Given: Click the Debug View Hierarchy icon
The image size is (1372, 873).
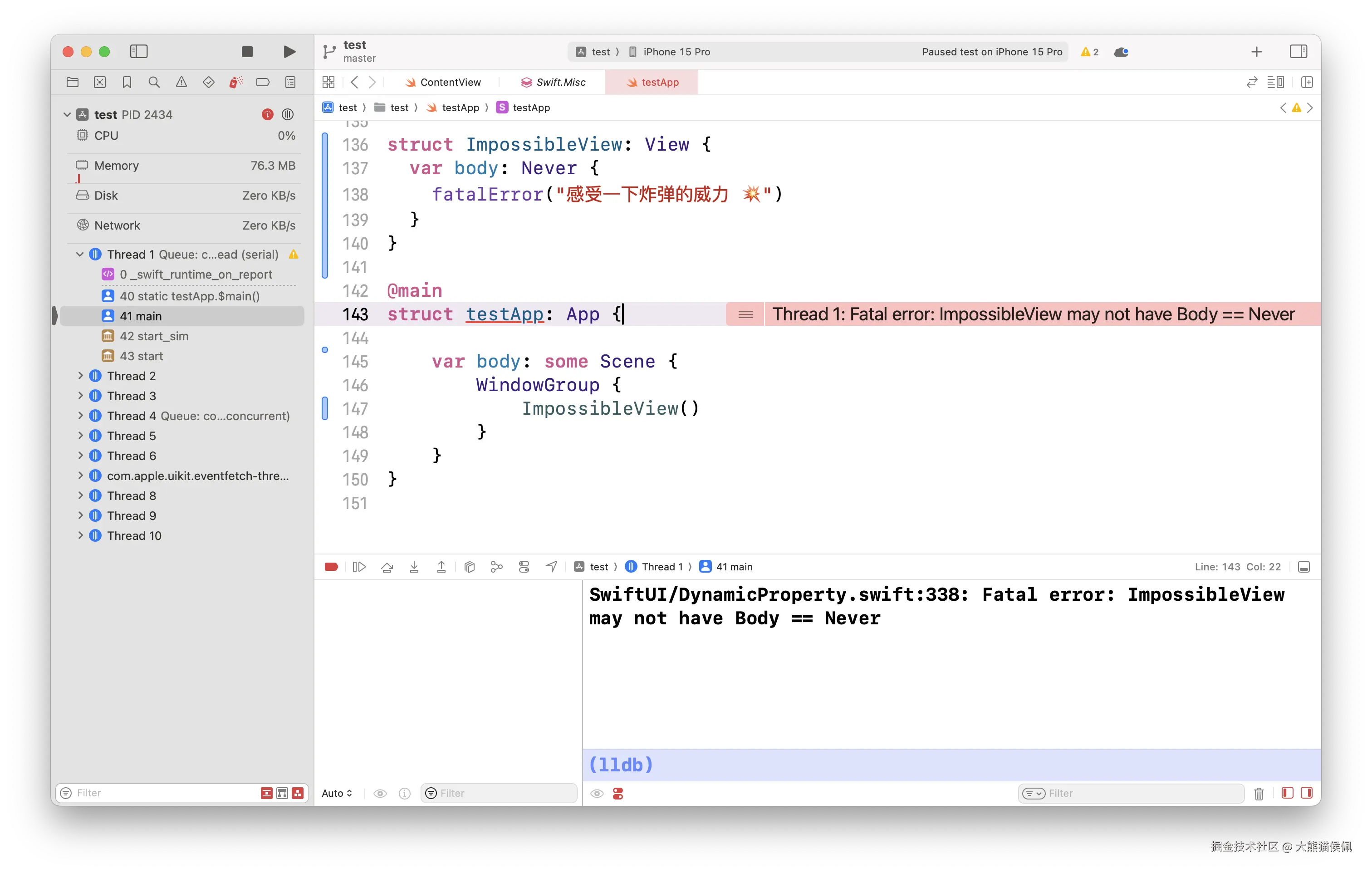Looking at the screenshot, I should (x=469, y=566).
